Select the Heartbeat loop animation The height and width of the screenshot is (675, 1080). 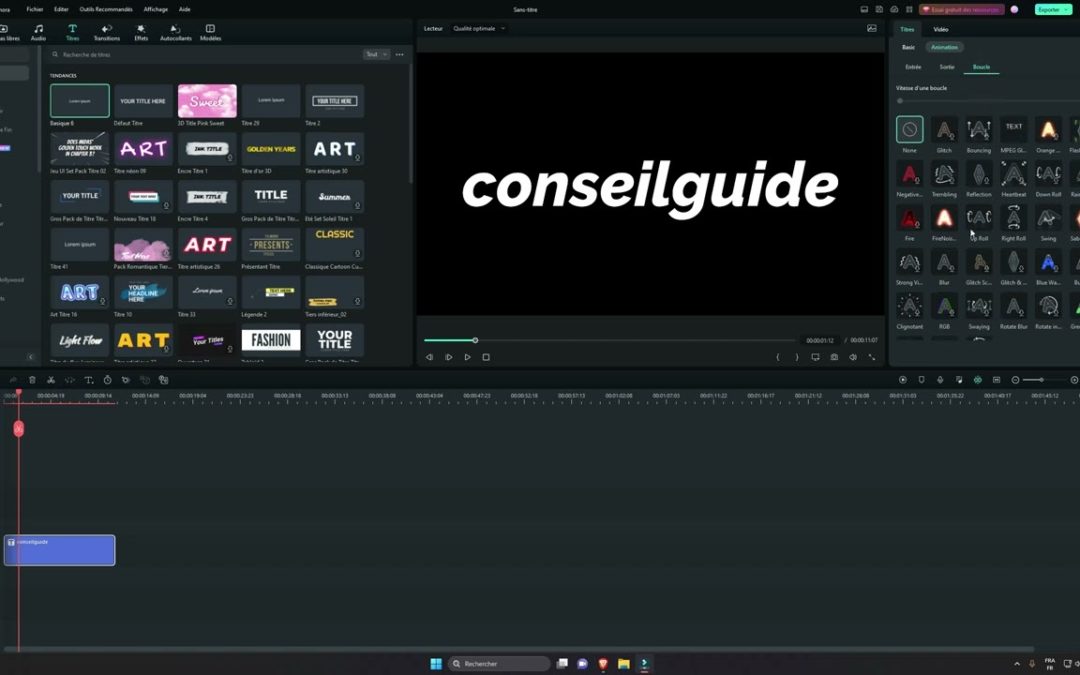tap(1013, 174)
